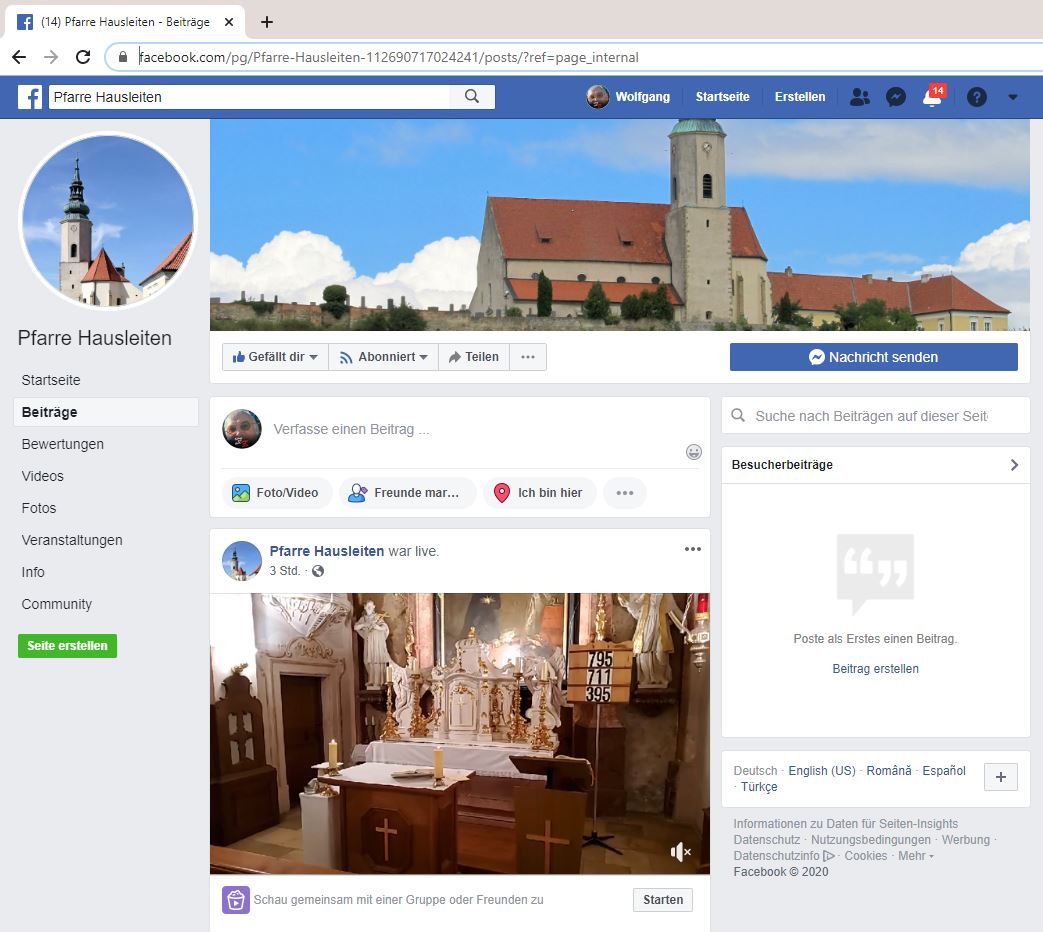The width and height of the screenshot is (1043, 932).
Task: Go to Startseite in the top header
Action: pyautogui.click(x=722, y=97)
